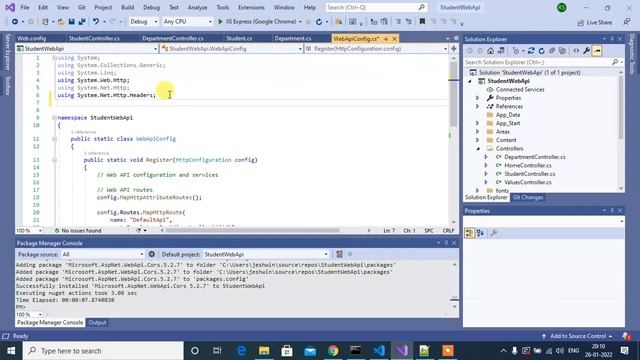Open Debug configuration dropdown
Screen dimensions: 640x360
(143, 22)
